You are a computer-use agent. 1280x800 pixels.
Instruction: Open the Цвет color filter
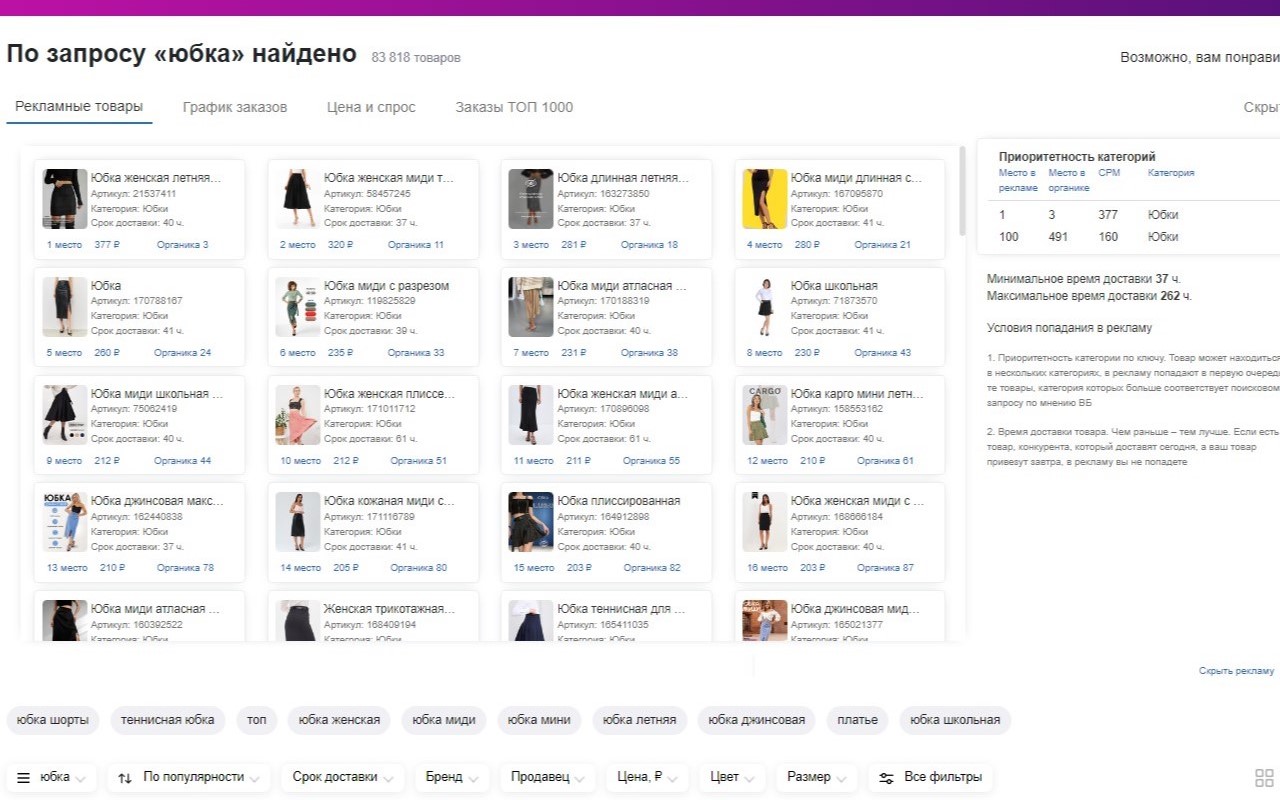(732, 777)
